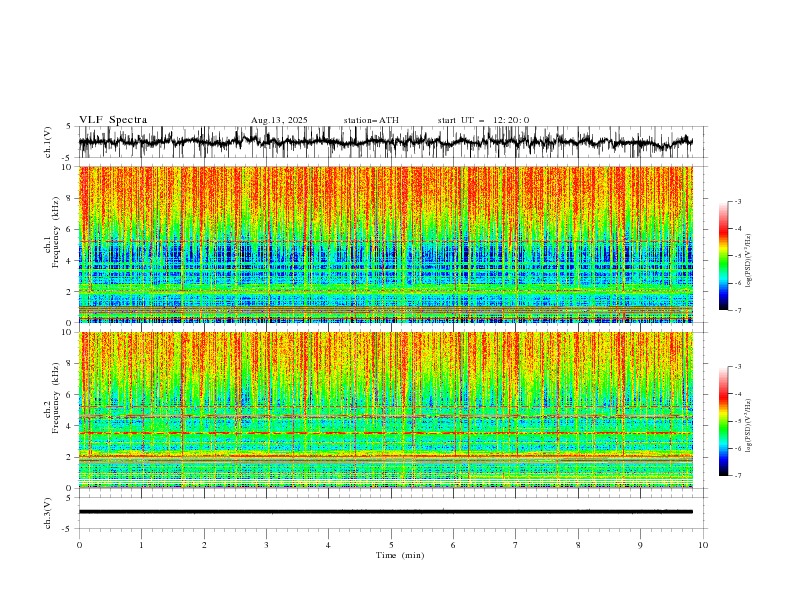The width and height of the screenshot is (792, 612).
Task: Click the ch.2 'Frequency (kHz)' axis label
Action: [55, 398]
